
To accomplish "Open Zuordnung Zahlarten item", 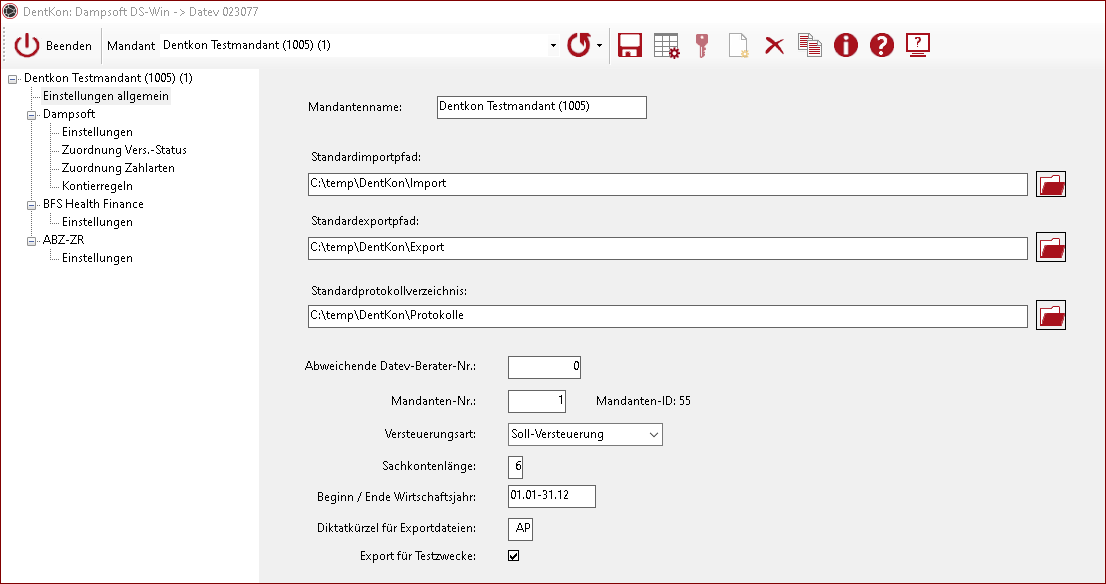I will (x=118, y=168).
